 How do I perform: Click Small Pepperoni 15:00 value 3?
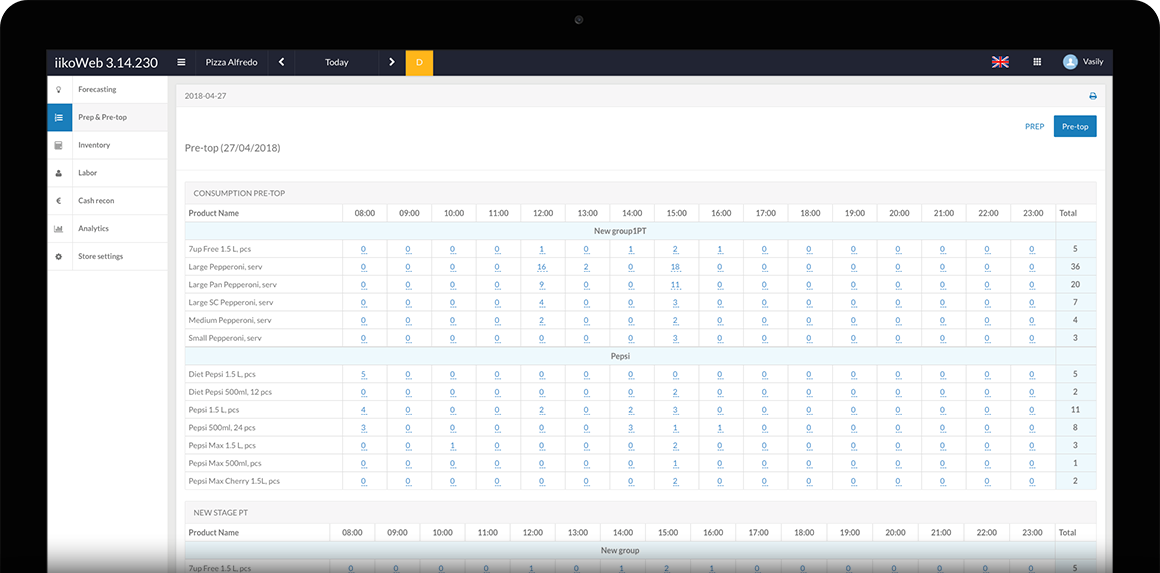tap(675, 339)
